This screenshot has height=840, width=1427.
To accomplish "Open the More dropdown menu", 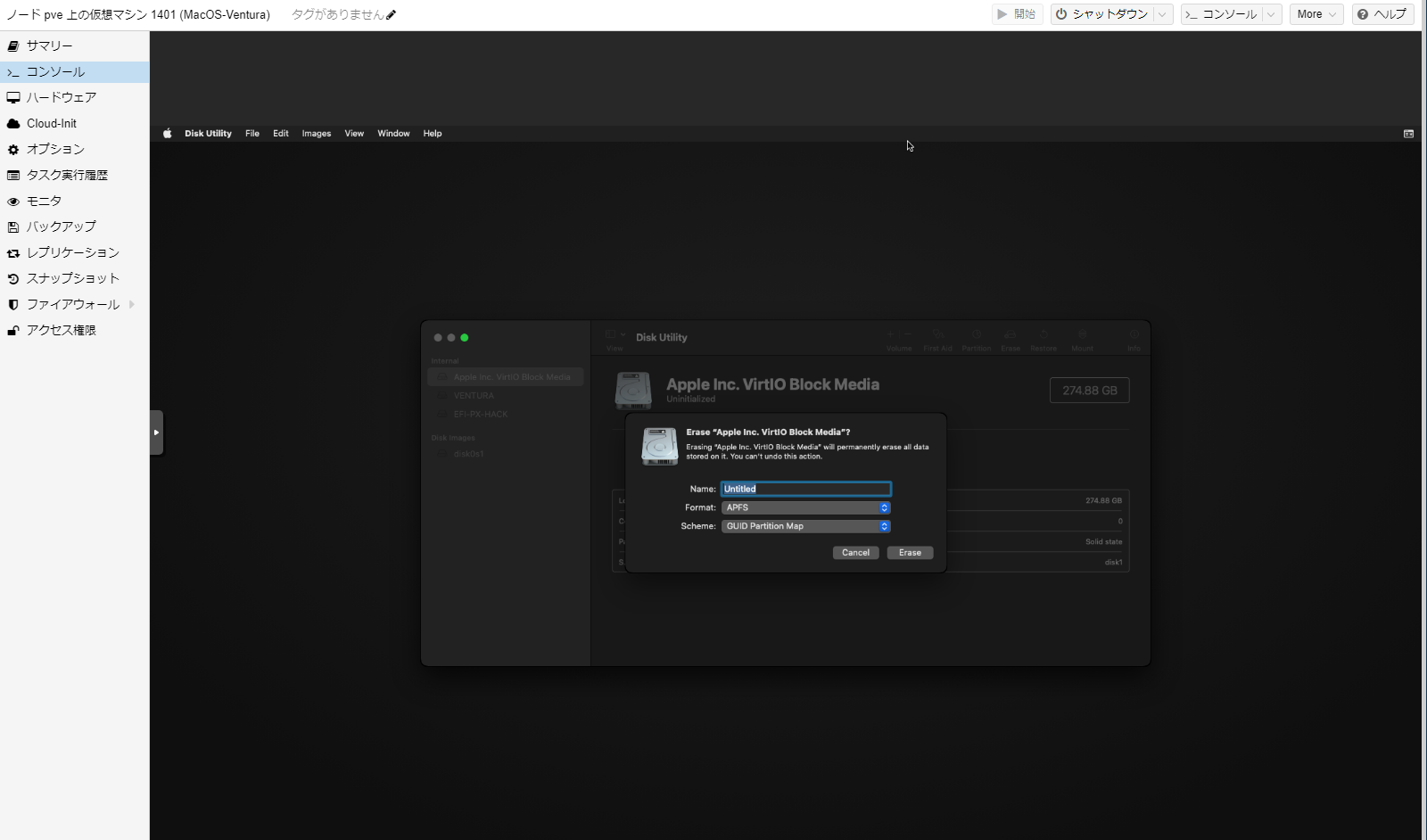I will [1316, 14].
